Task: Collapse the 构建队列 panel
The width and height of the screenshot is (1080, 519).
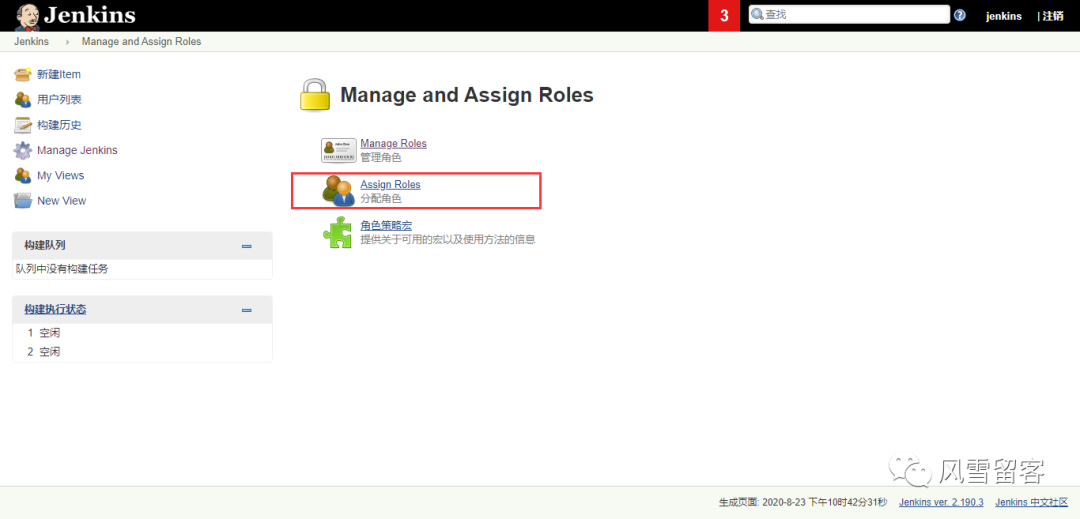Action: tap(247, 246)
